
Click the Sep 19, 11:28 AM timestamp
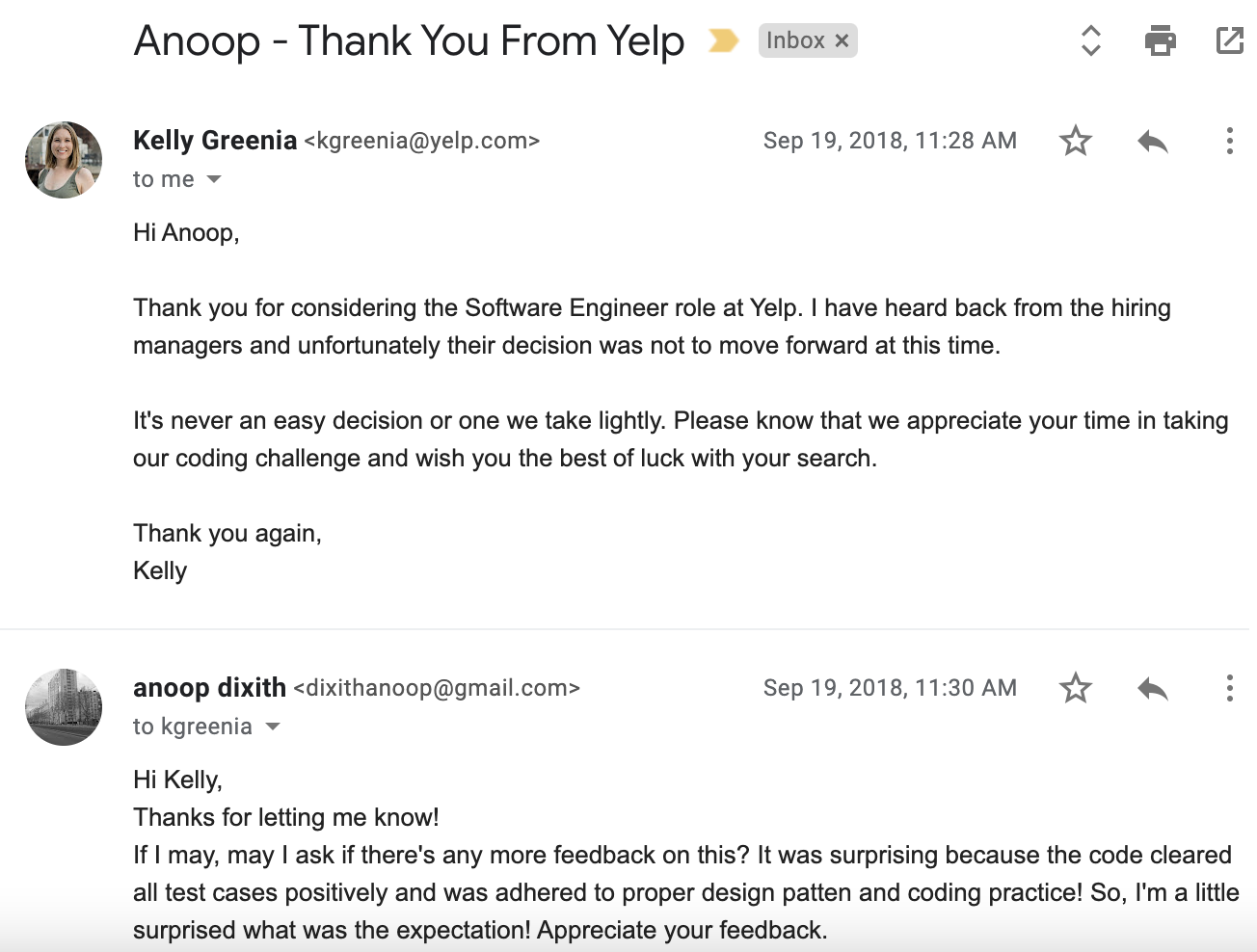coord(890,141)
